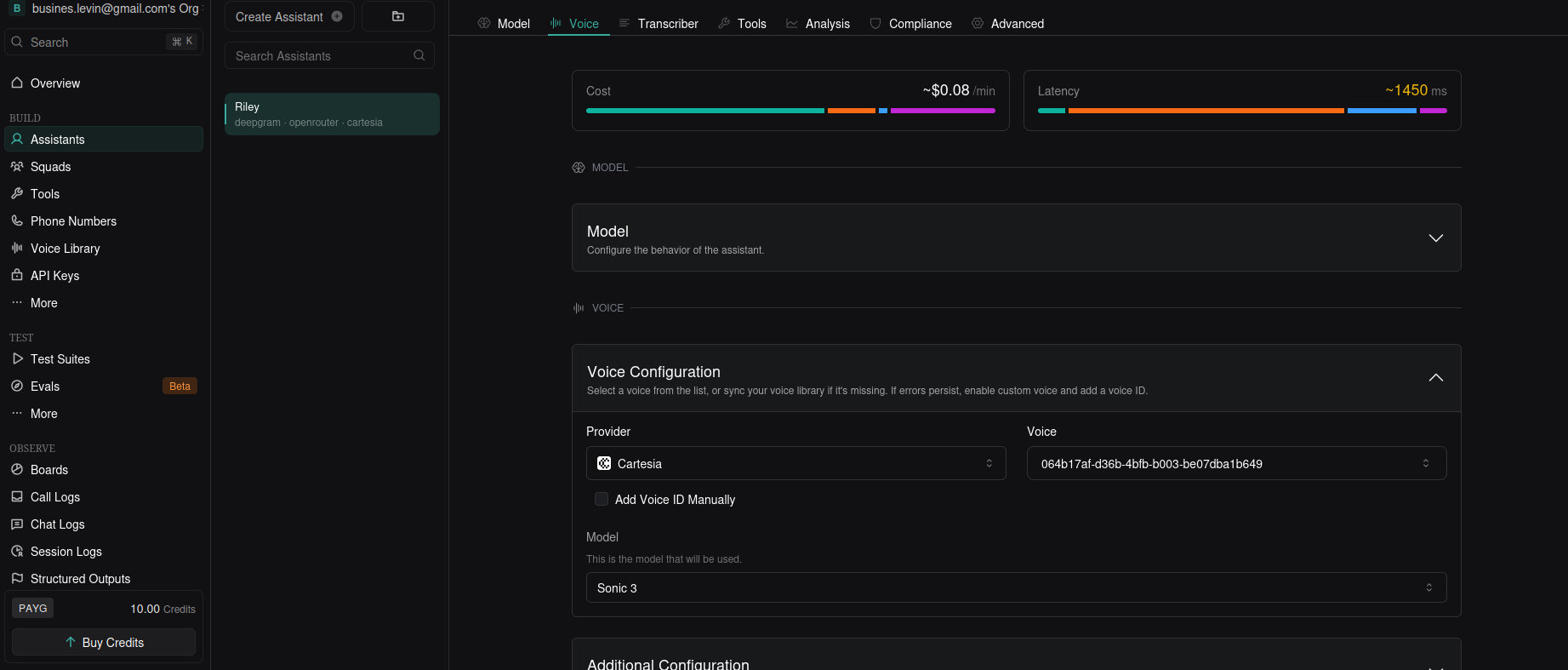Open the Cartesia provider dropdown
The height and width of the screenshot is (670, 1568).
tap(795, 463)
